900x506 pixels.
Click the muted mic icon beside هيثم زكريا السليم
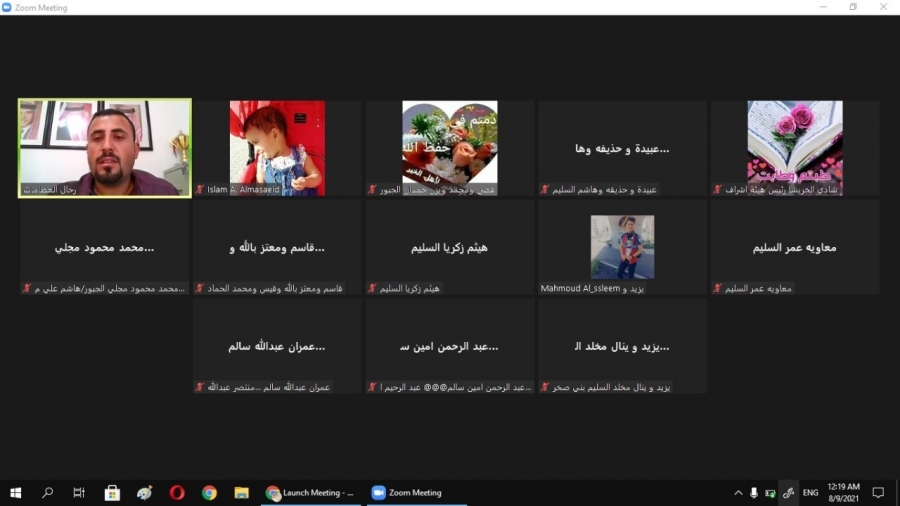[x=372, y=288]
